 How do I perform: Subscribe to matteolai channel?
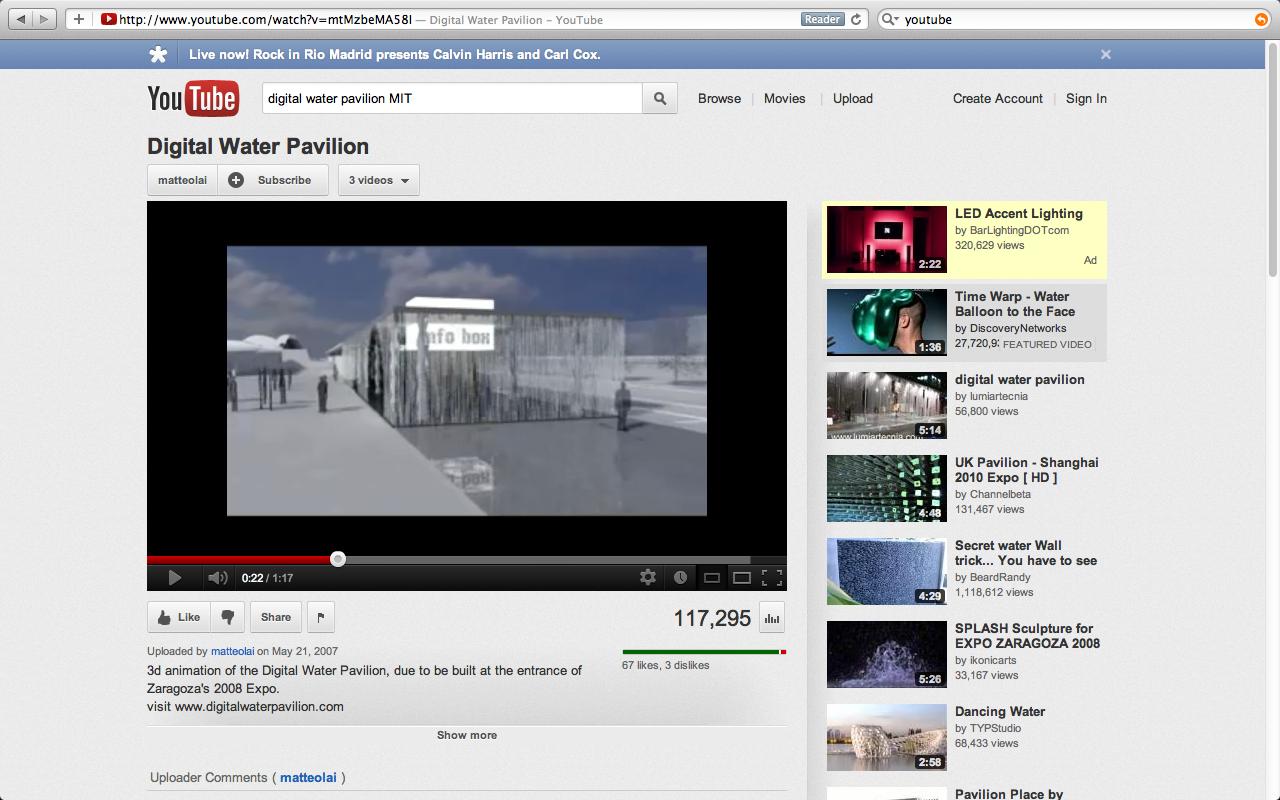pyautogui.click(x=273, y=180)
